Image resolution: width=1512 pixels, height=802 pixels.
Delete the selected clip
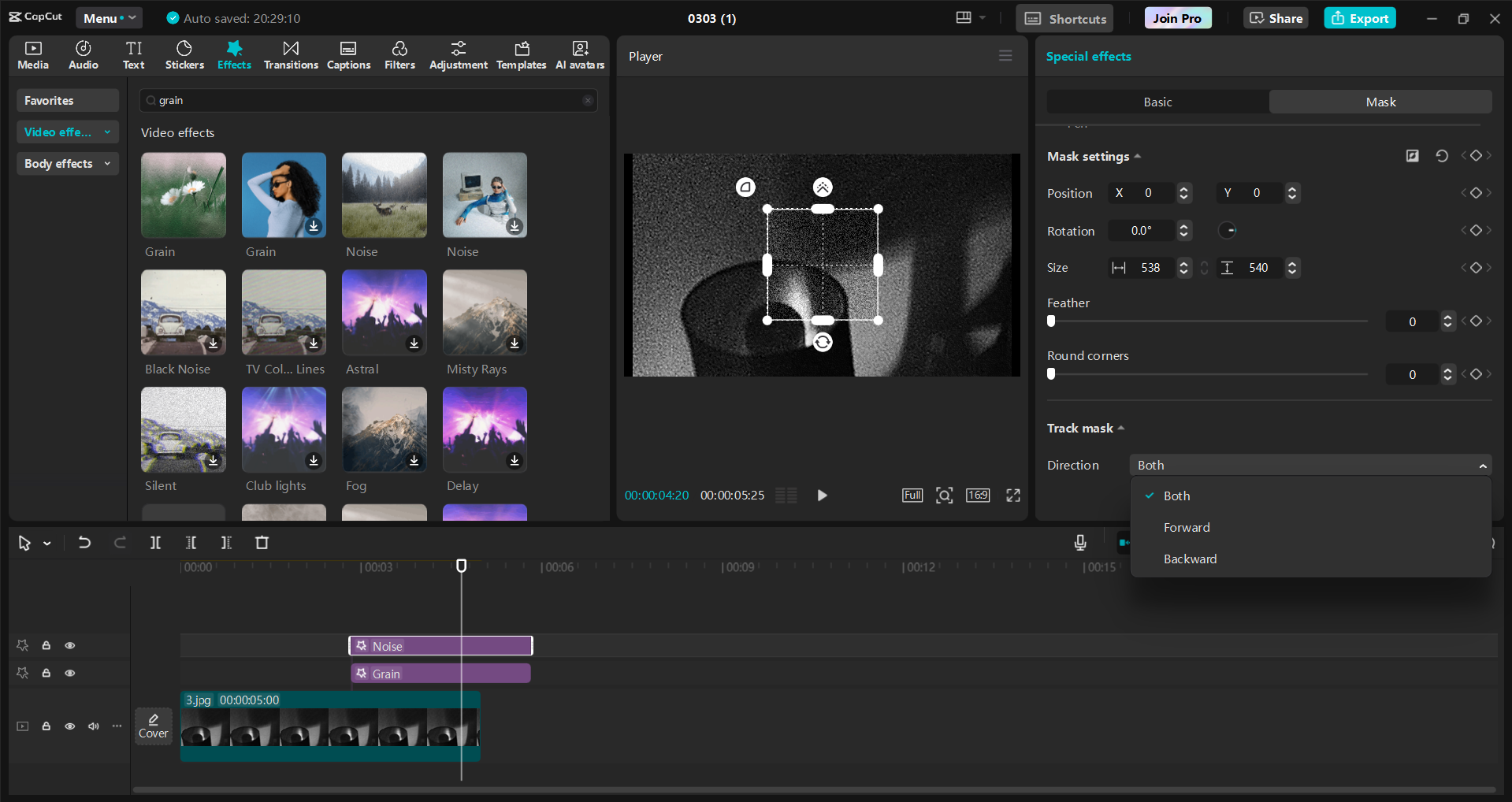262,543
